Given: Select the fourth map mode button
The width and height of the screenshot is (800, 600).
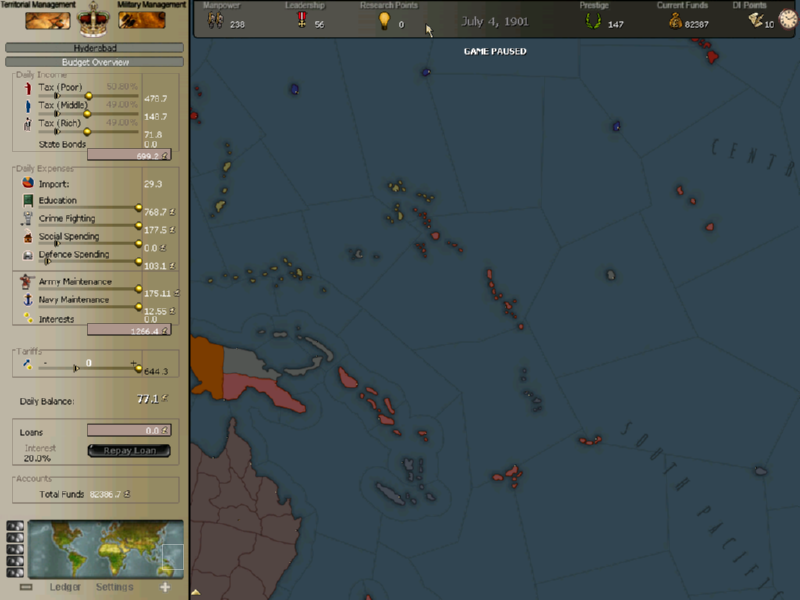Looking at the screenshot, I should click(15, 561).
